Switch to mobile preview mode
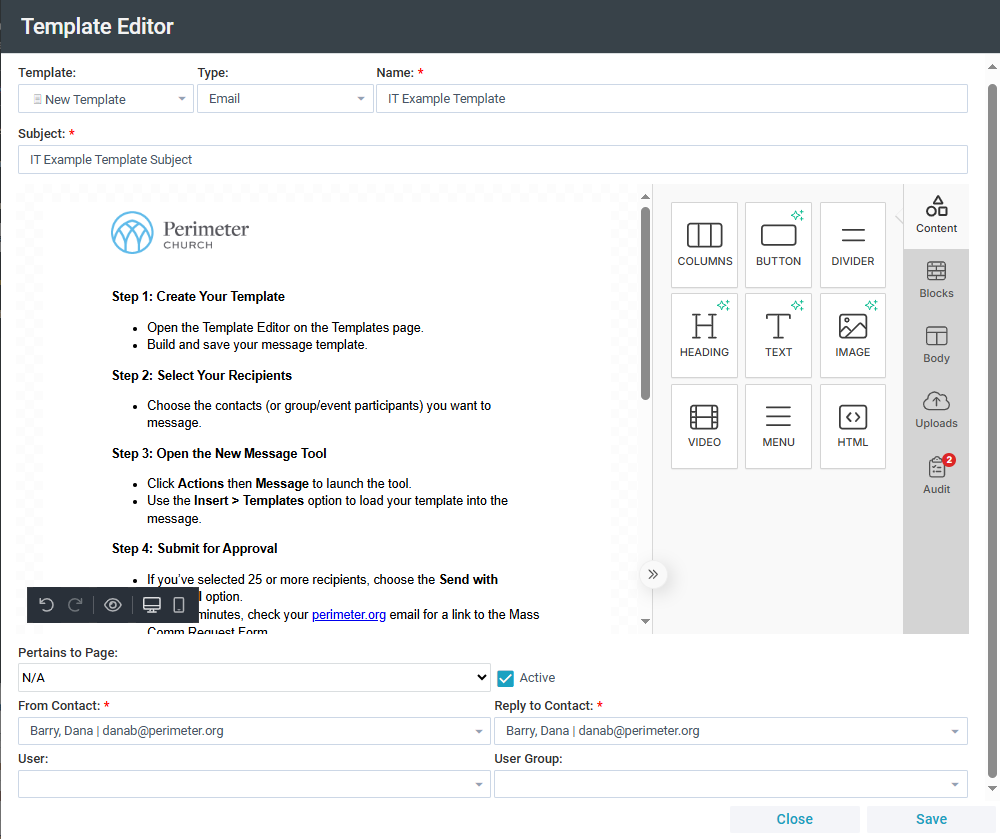This screenshot has height=839, width=1000. coord(180,604)
